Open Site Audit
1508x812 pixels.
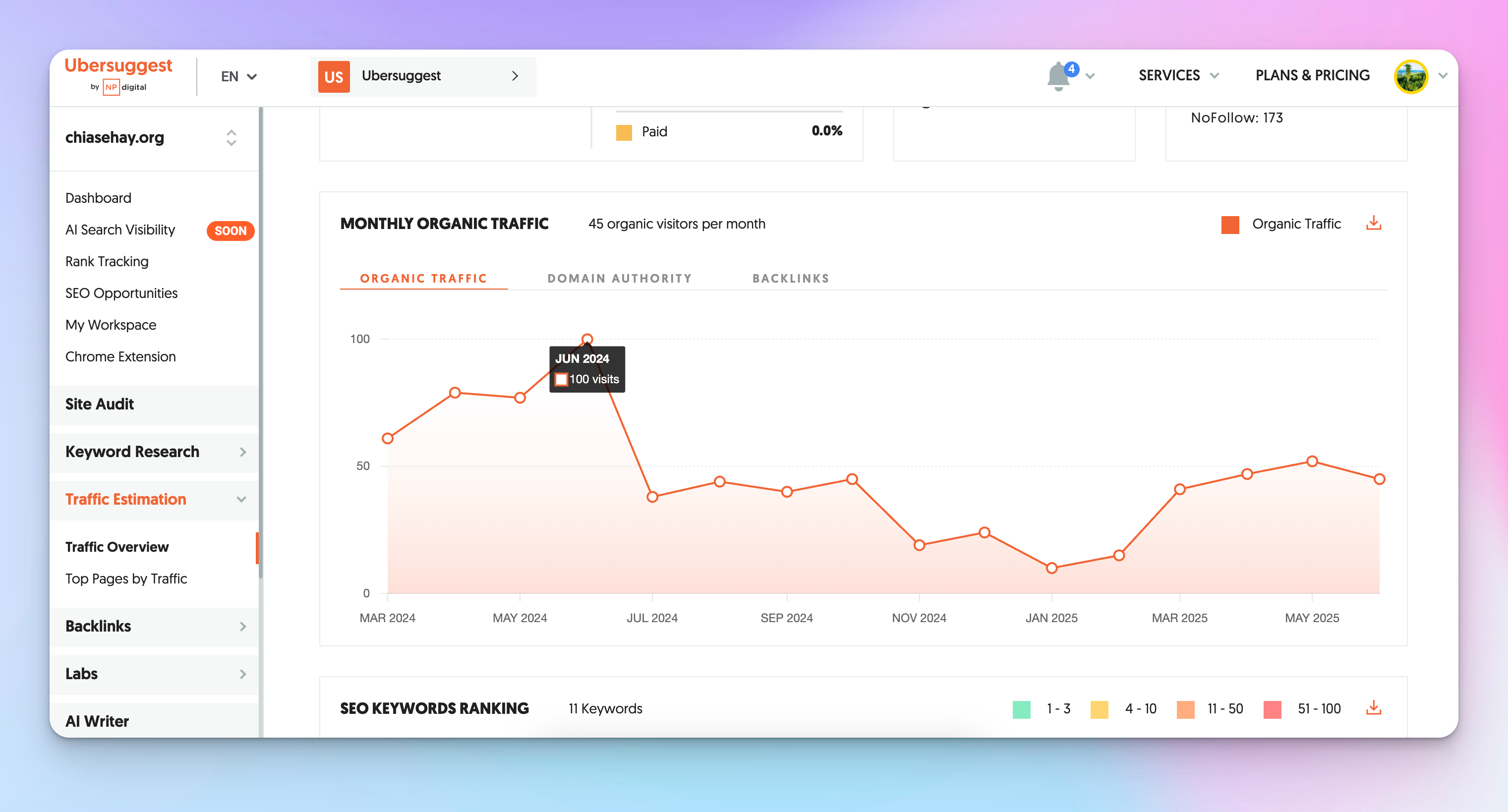click(x=155, y=405)
